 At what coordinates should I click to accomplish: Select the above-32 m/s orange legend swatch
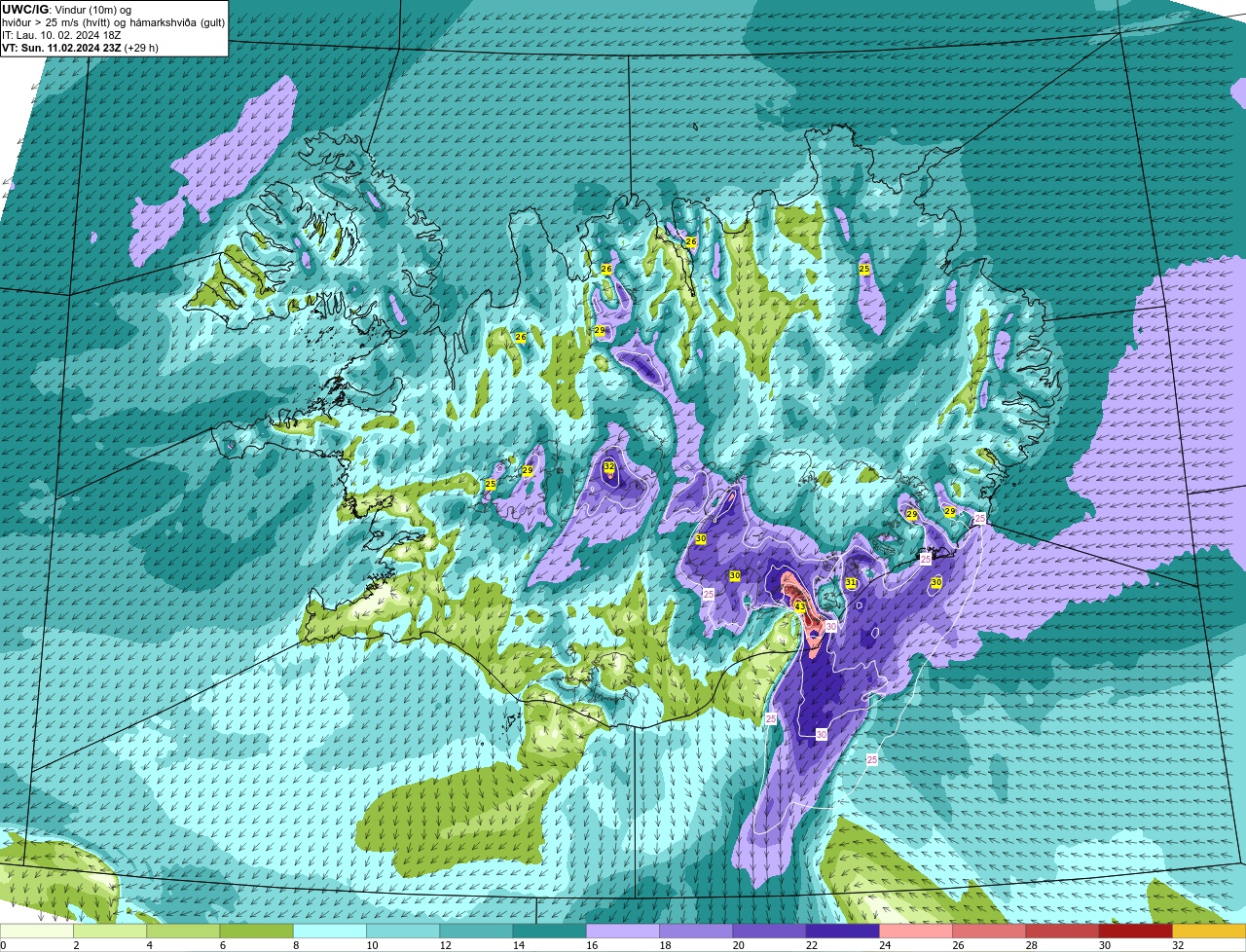tap(1209, 932)
